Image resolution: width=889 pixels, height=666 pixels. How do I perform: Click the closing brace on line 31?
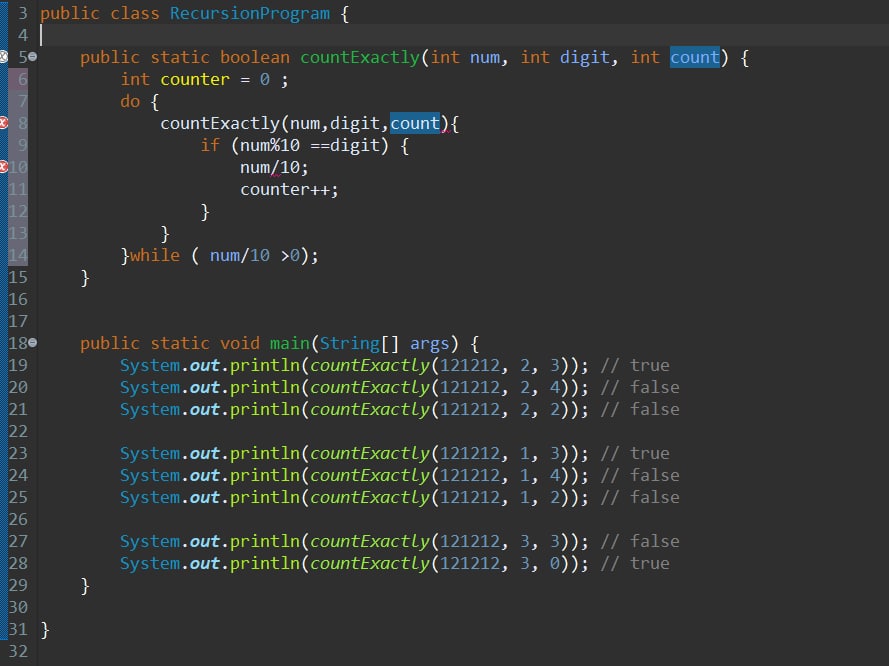[45, 630]
